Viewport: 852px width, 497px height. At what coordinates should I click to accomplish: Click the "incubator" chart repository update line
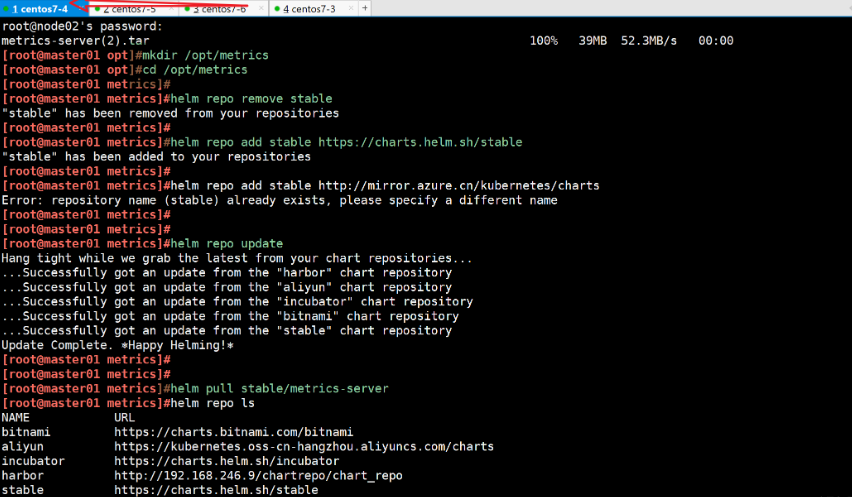[237, 301]
